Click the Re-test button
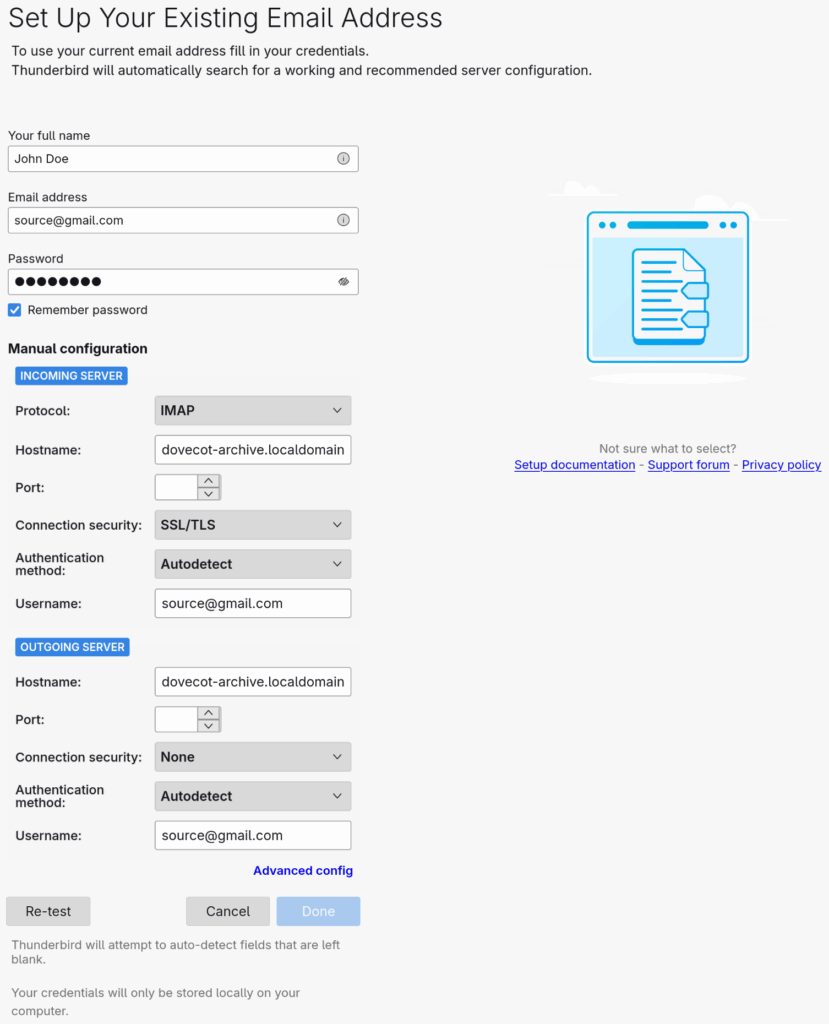 tap(48, 911)
